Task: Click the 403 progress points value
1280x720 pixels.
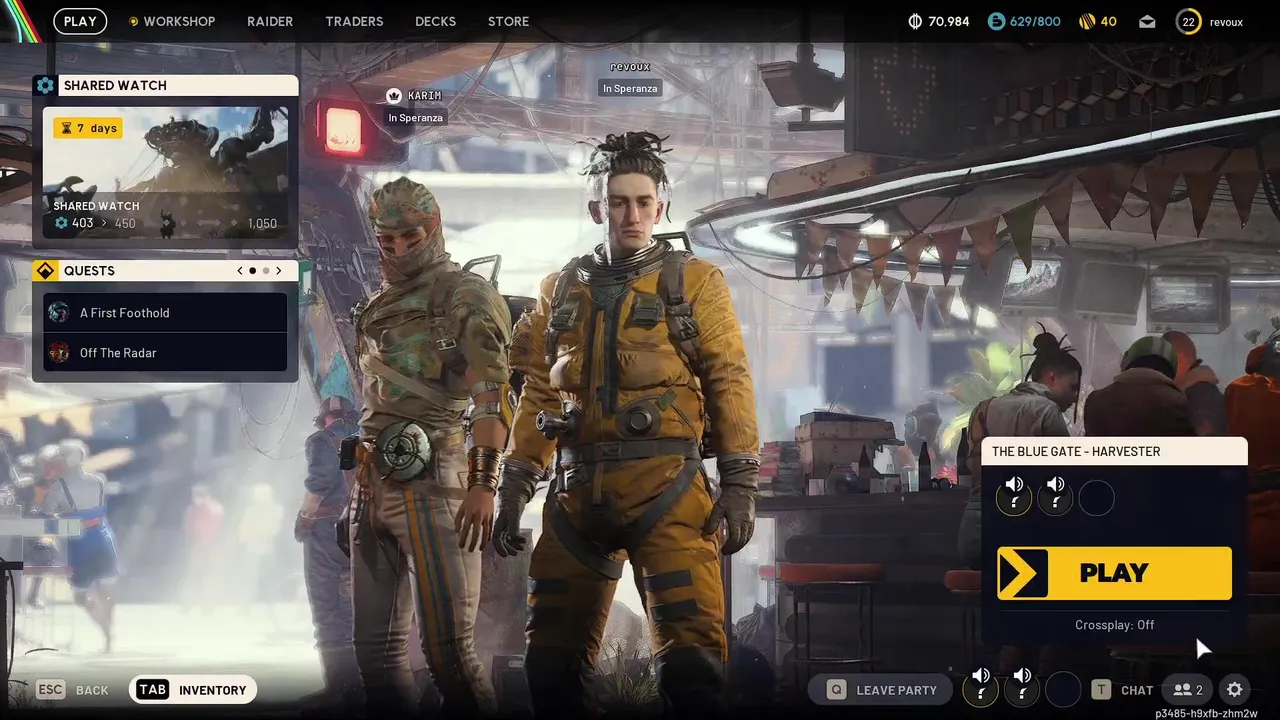Action: pyautogui.click(x=82, y=223)
